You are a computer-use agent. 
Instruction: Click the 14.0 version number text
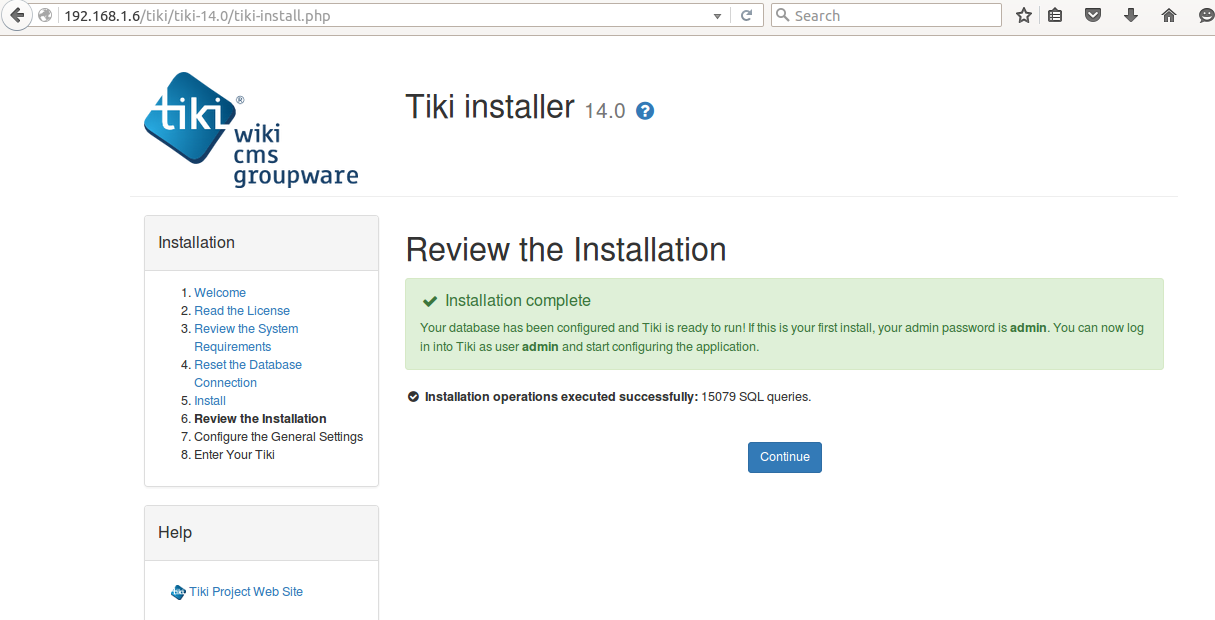tap(605, 111)
